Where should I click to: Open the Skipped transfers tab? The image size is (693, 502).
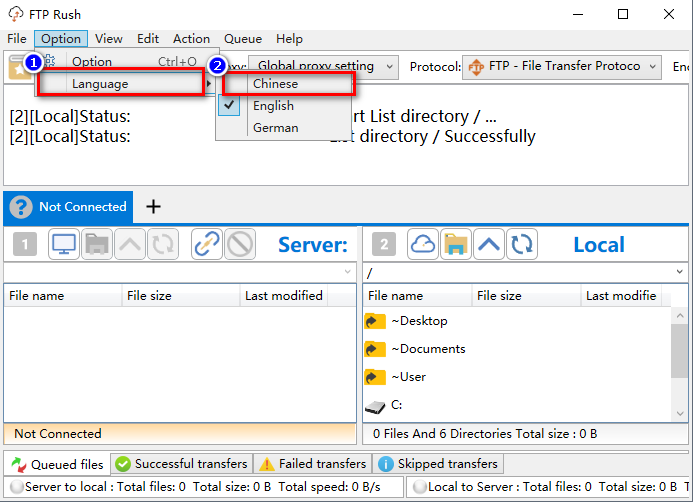(x=438, y=464)
